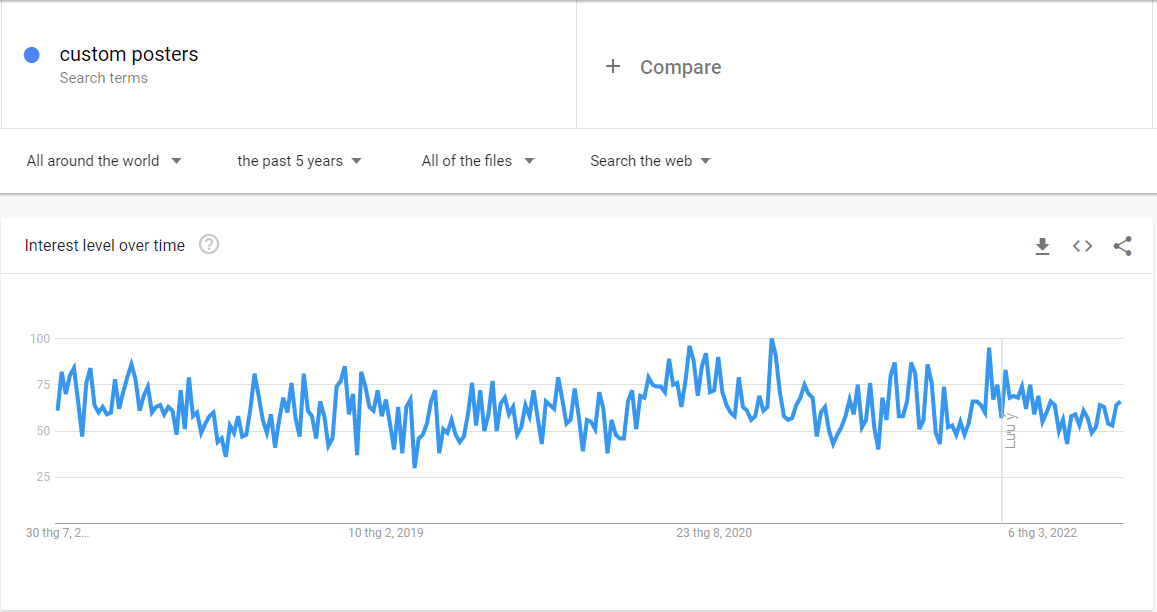The width and height of the screenshot is (1157, 612).
Task: Click the plus icon beside Compare
Action: 613,67
